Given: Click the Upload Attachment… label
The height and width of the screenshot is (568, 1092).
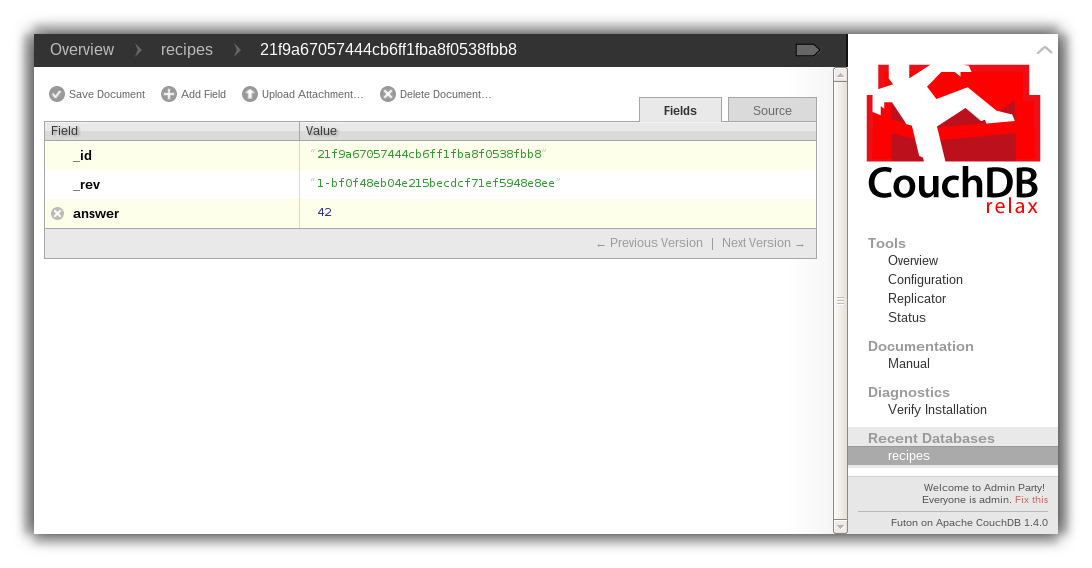Looking at the screenshot, I should (x=313, y=94).
